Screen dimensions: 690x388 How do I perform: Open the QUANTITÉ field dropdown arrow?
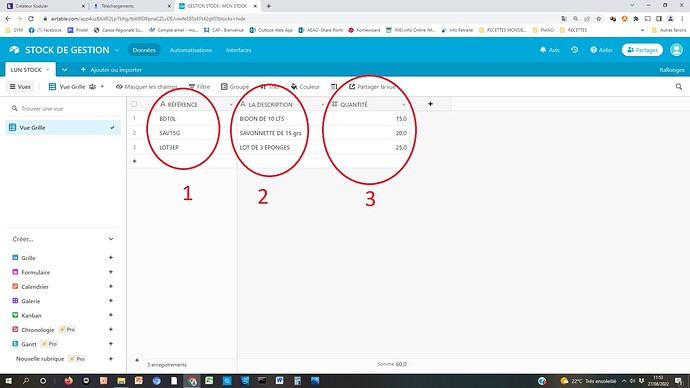404,104
